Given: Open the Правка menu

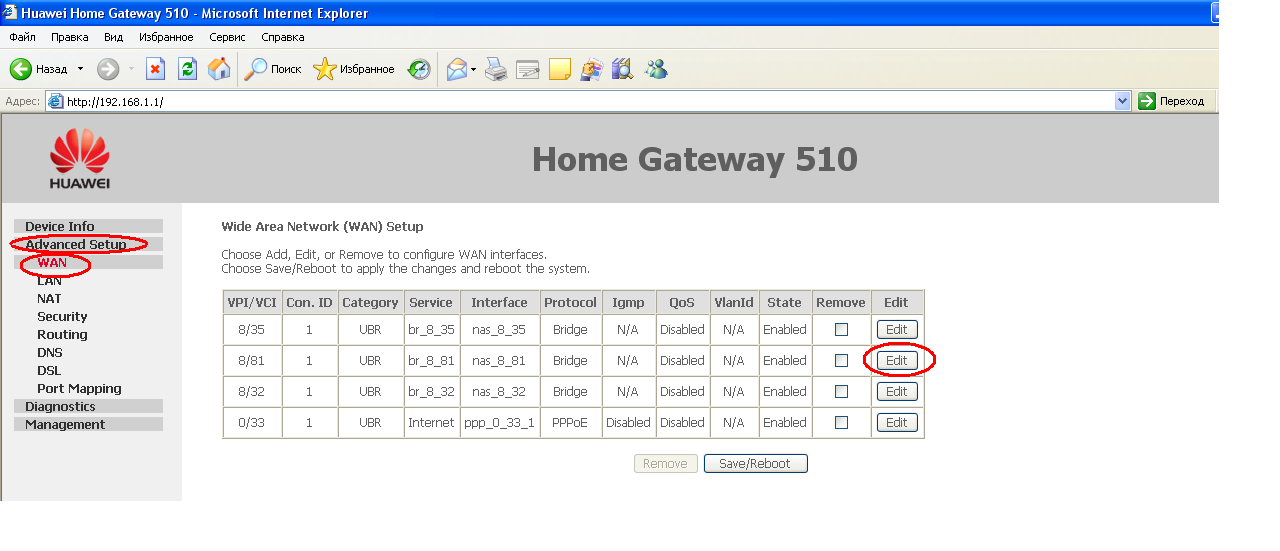Looking at the screenshot, I should pos(69,37).
